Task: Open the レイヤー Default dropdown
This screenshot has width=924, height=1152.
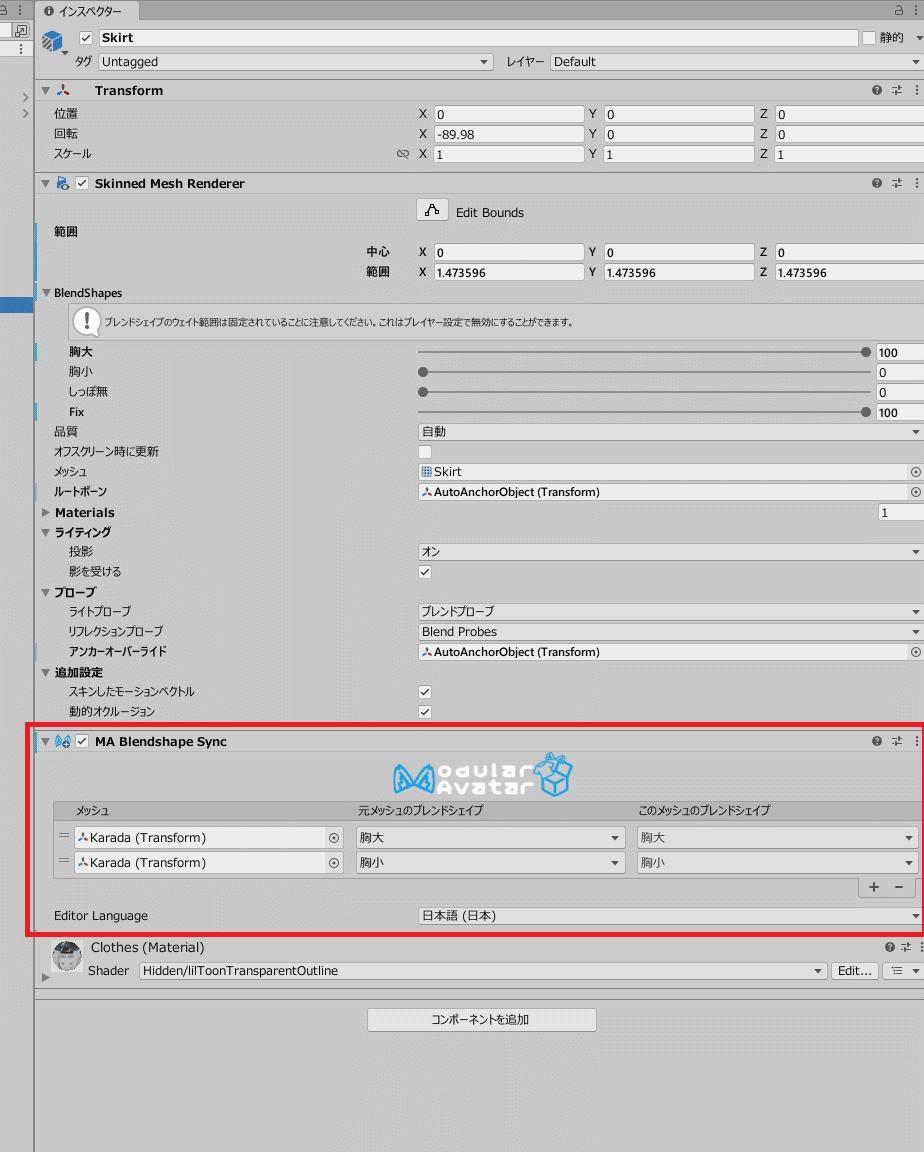Action: click(737, 62)
